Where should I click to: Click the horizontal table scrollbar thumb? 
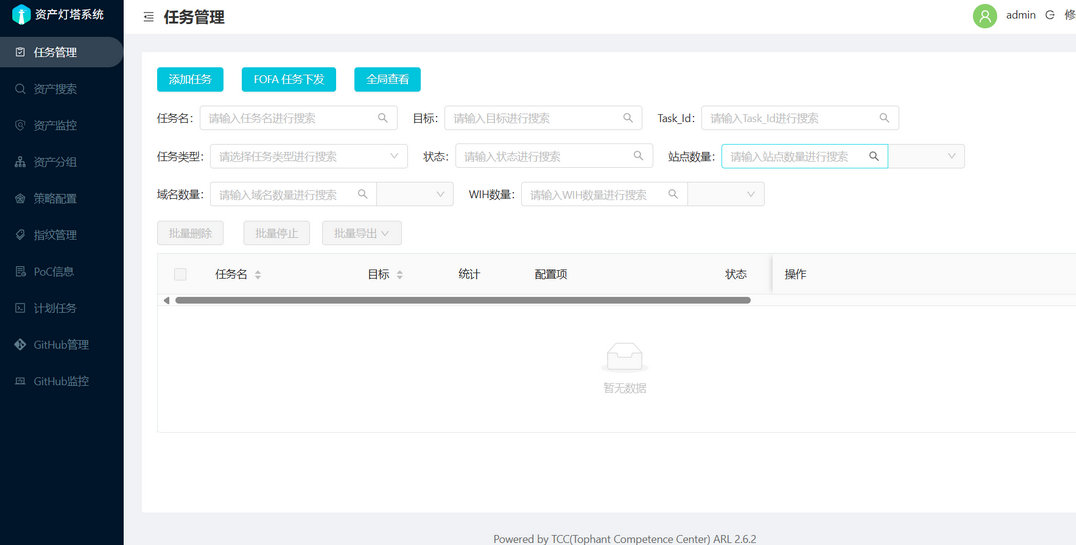463,300
